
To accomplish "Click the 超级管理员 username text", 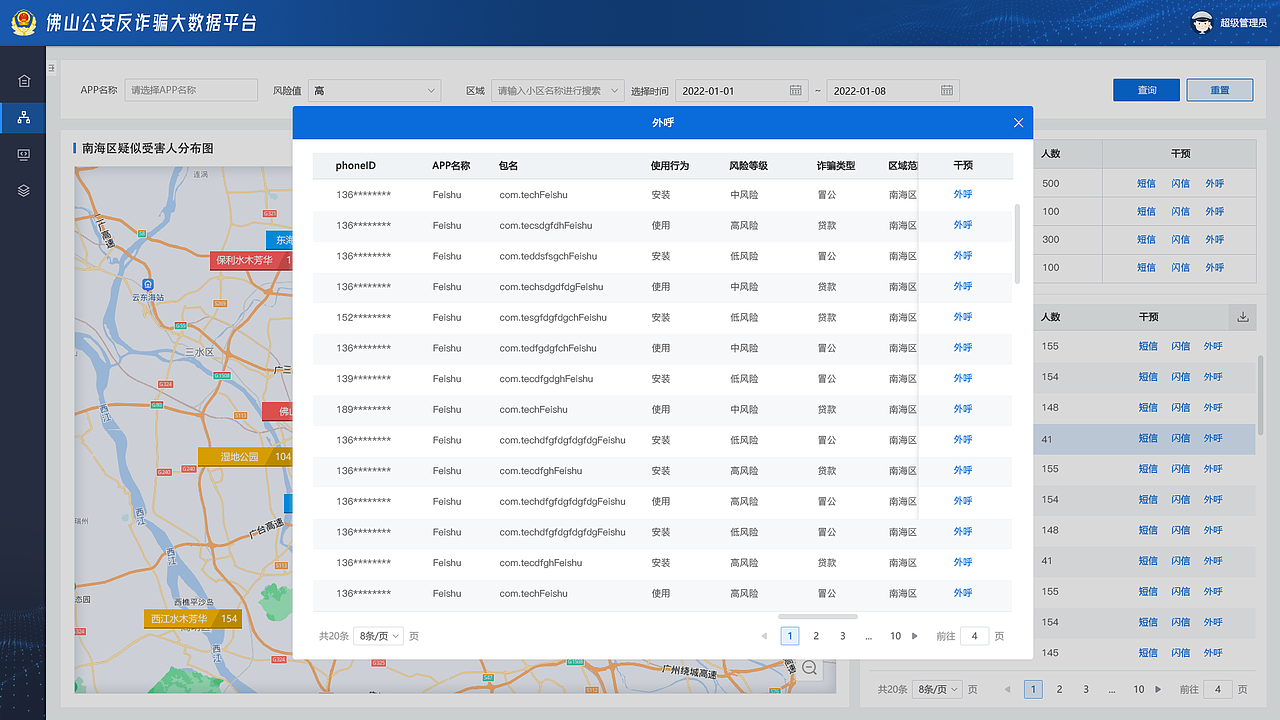I will click(x=1243, y=23).
